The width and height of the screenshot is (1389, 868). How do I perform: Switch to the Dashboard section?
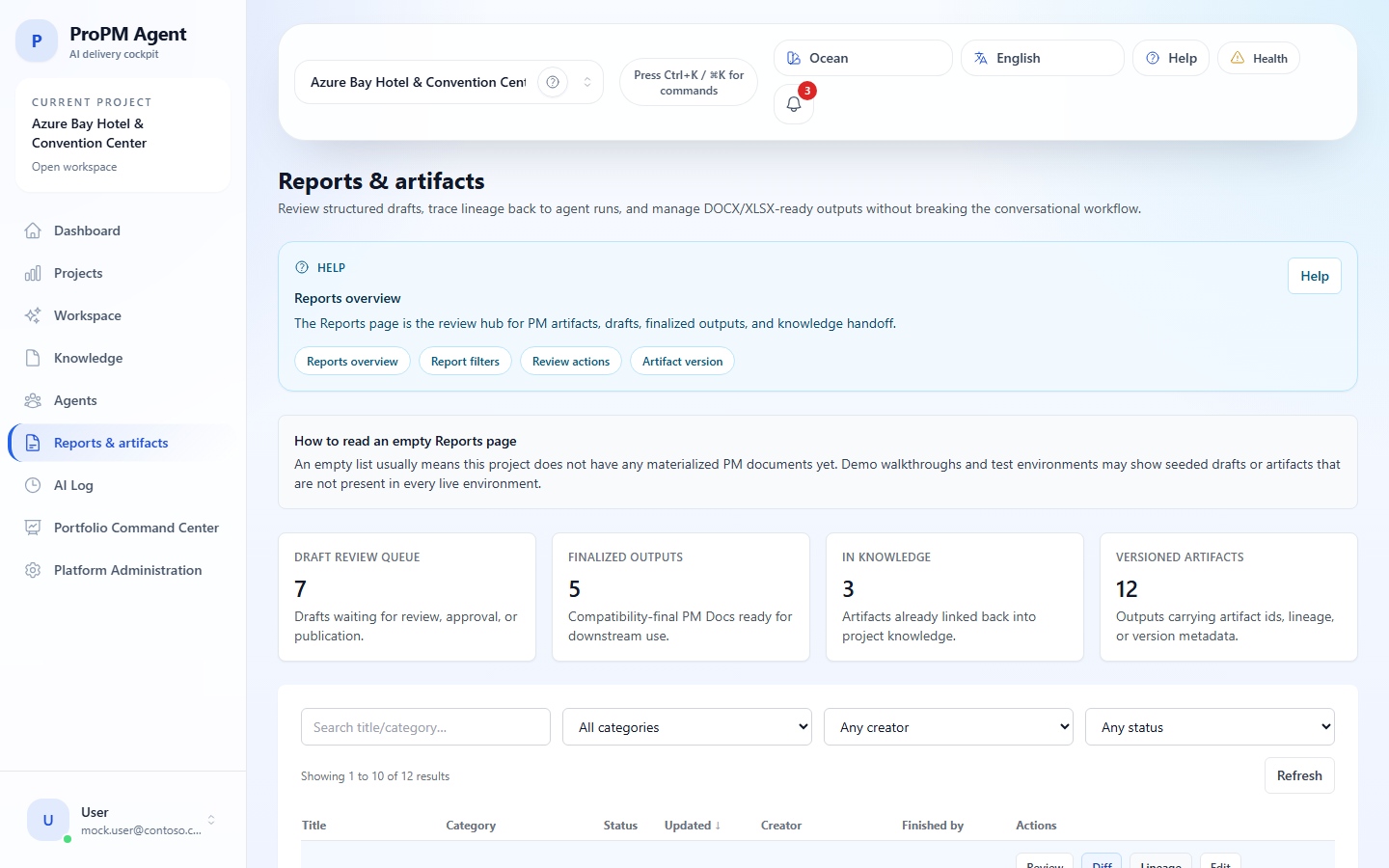[x=87, y=231]
